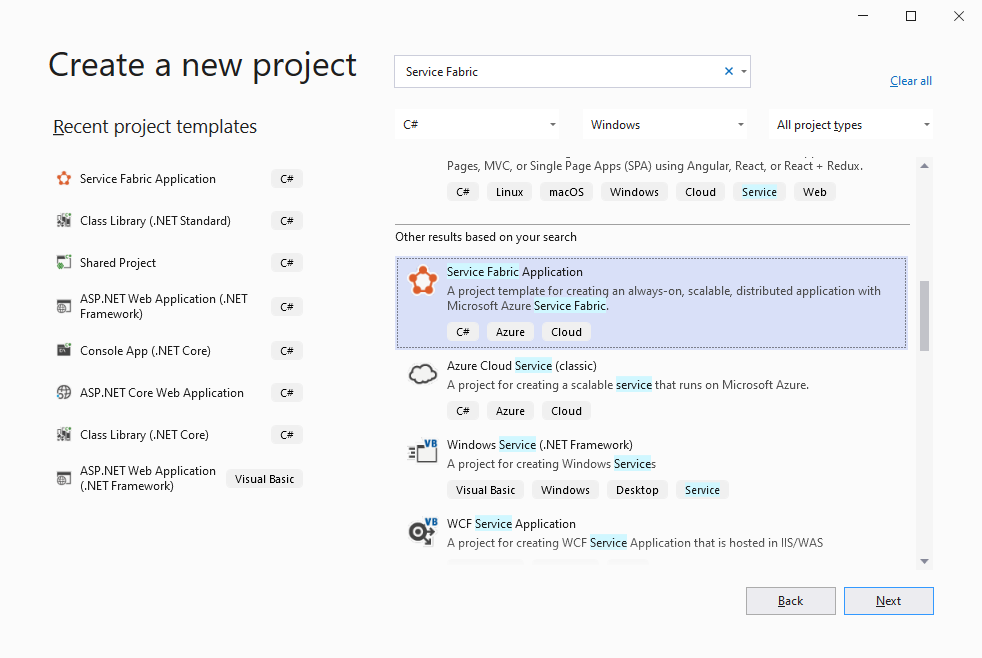Click the Next button
The width and height of the screenshot is (982, 658).
pos(889,601)
